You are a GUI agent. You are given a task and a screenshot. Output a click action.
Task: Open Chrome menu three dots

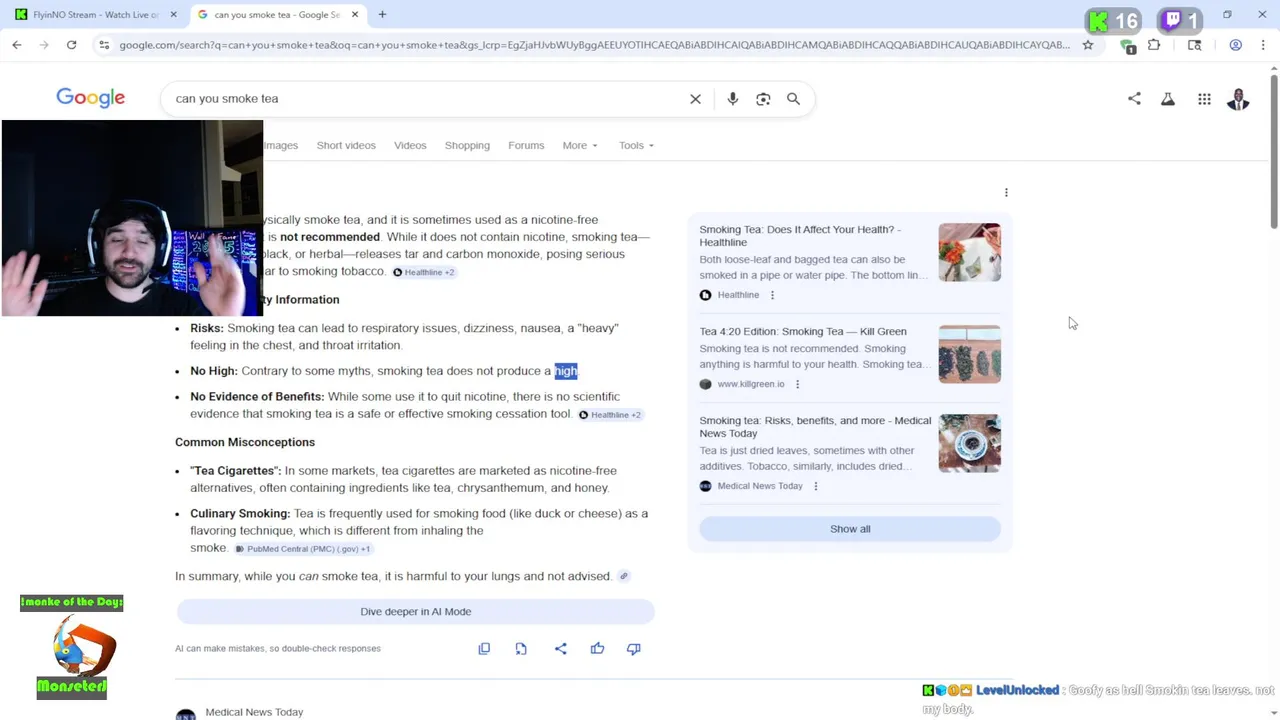[x=1264, y=45]
